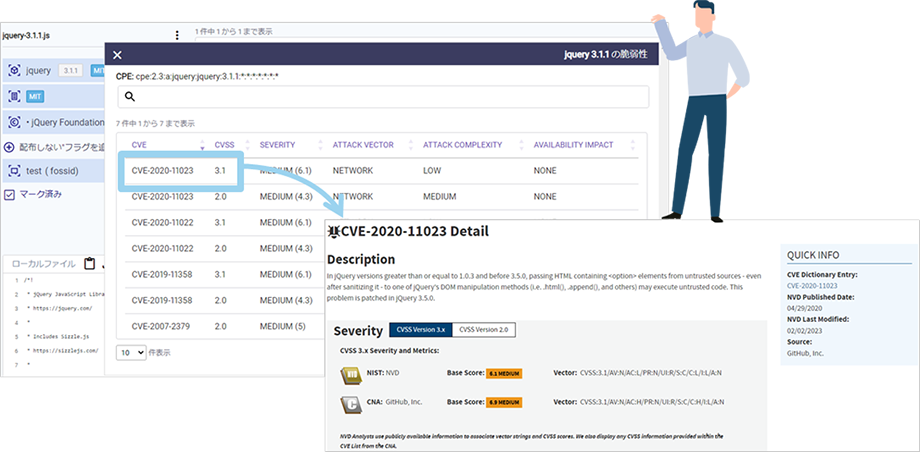
Task: Sort the table by the CVE column arrows
Action: tap(202, 145)
